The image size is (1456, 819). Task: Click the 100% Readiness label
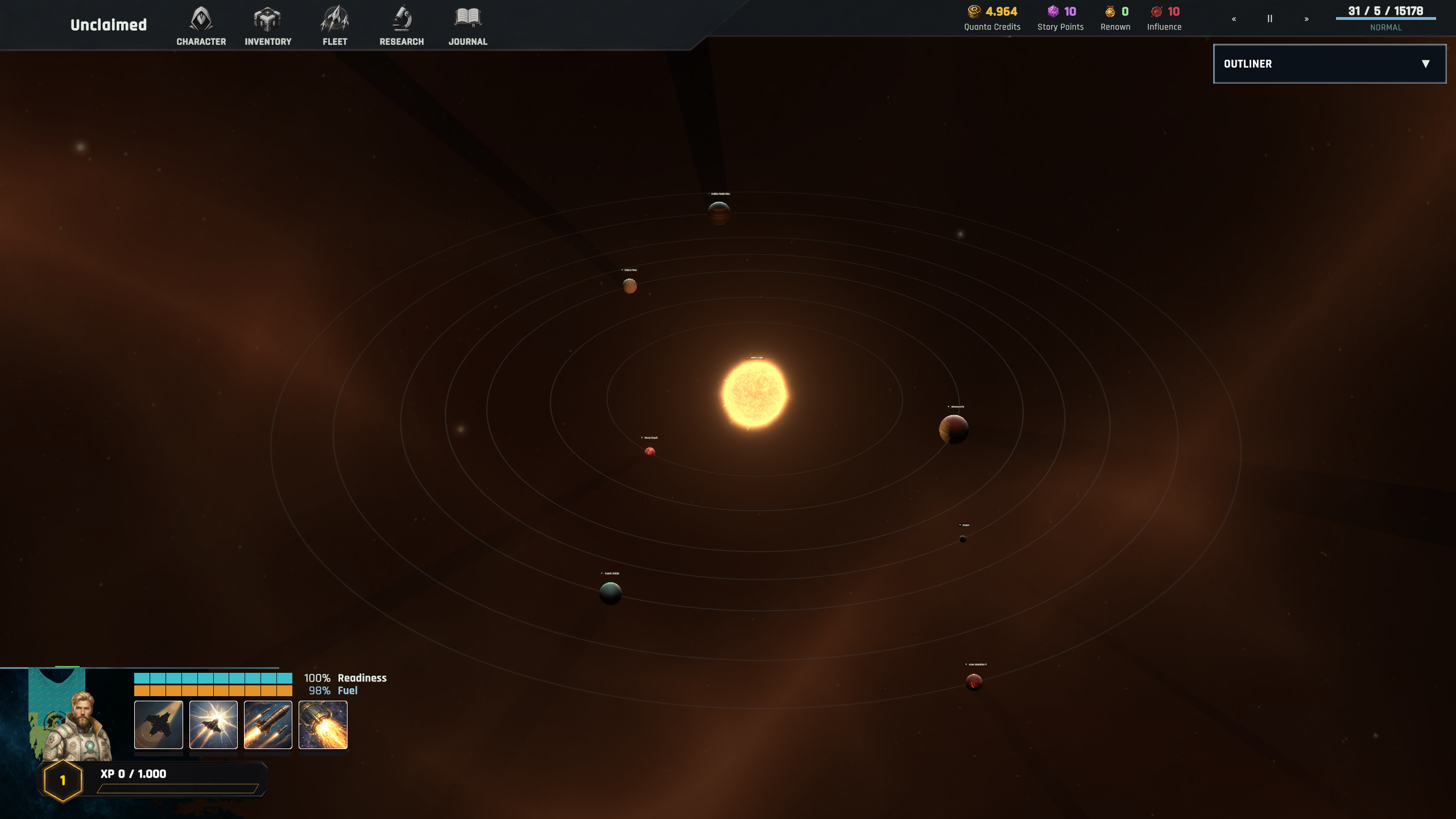(x=345, y=678)
